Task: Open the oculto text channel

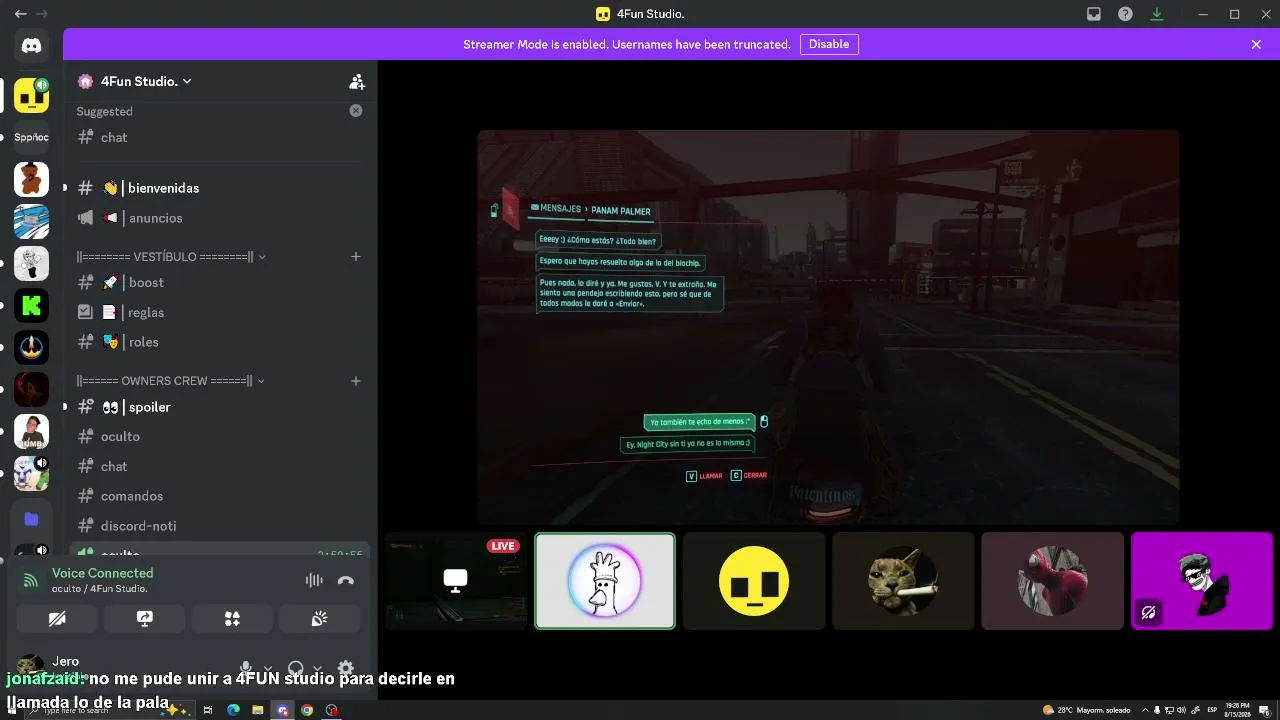Action: point(219,436)
